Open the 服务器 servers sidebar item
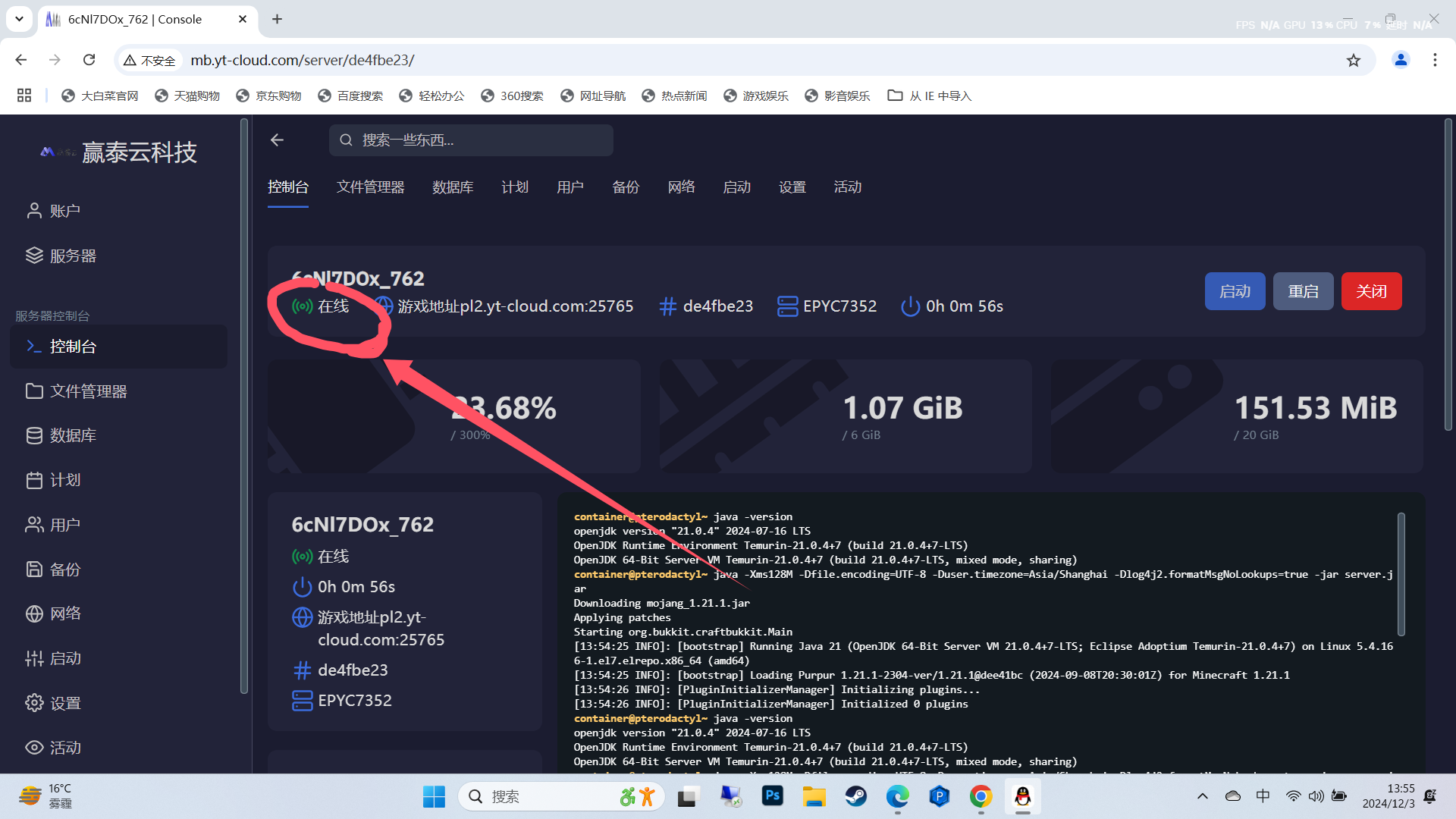Viewport: 1456px width, 819px height. tap(61, 256)
